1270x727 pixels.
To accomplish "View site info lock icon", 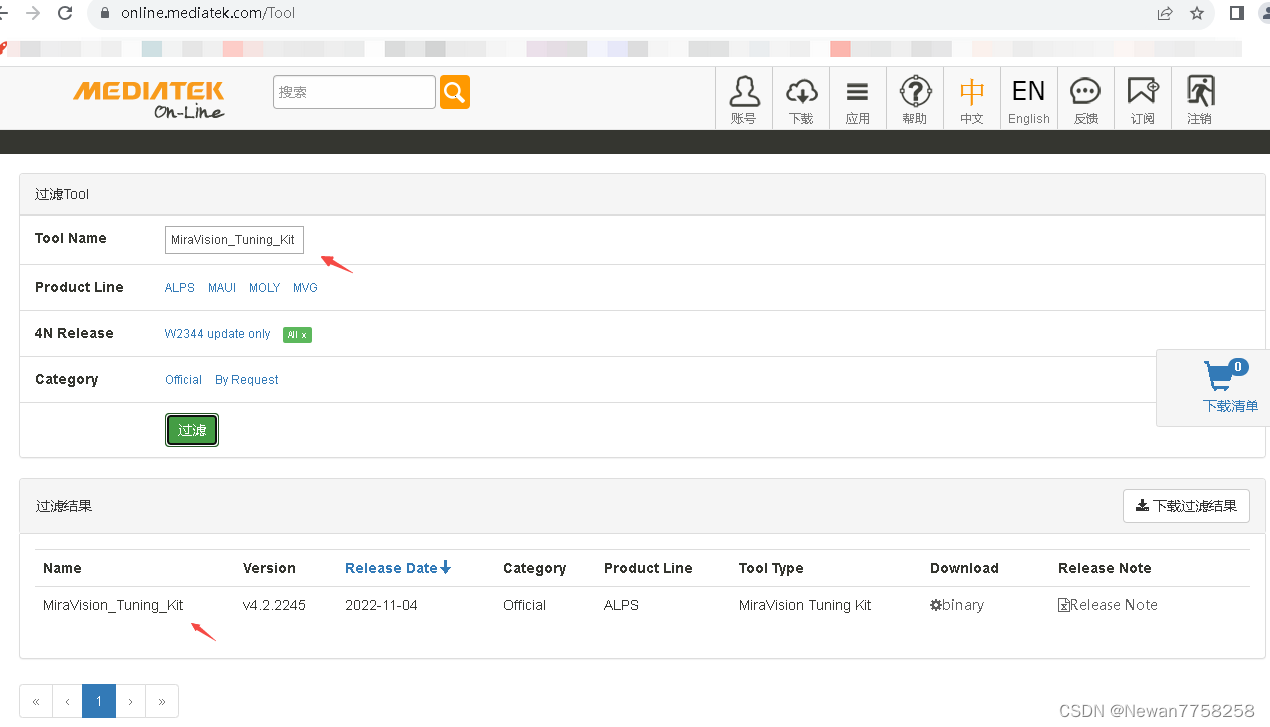I will tap(105, 13).
